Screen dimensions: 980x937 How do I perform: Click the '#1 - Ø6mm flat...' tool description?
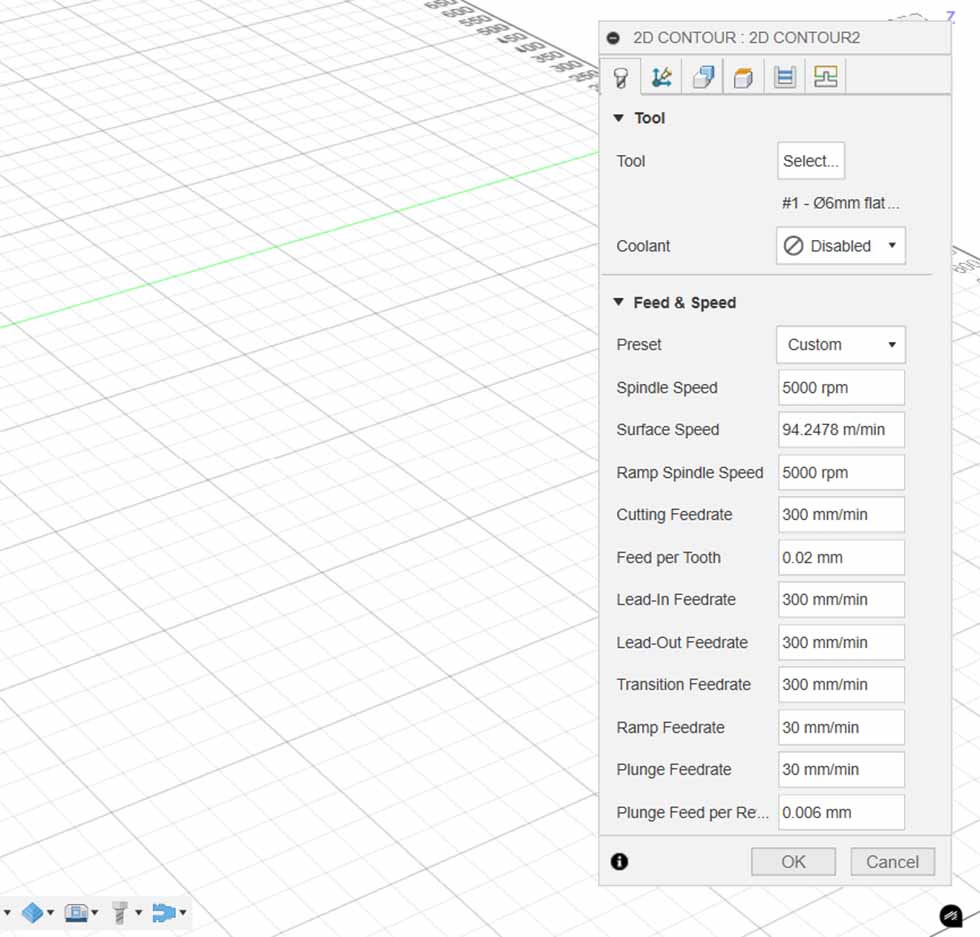[841, 203]
